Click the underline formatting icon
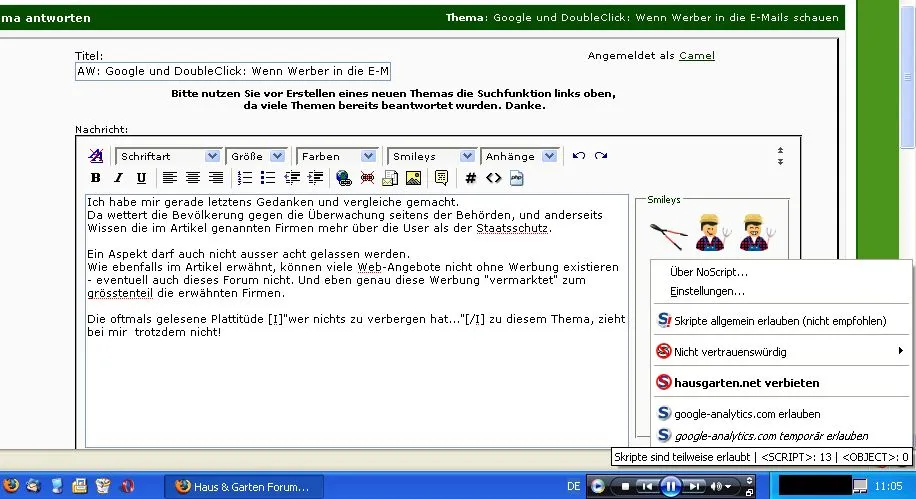 141,178
